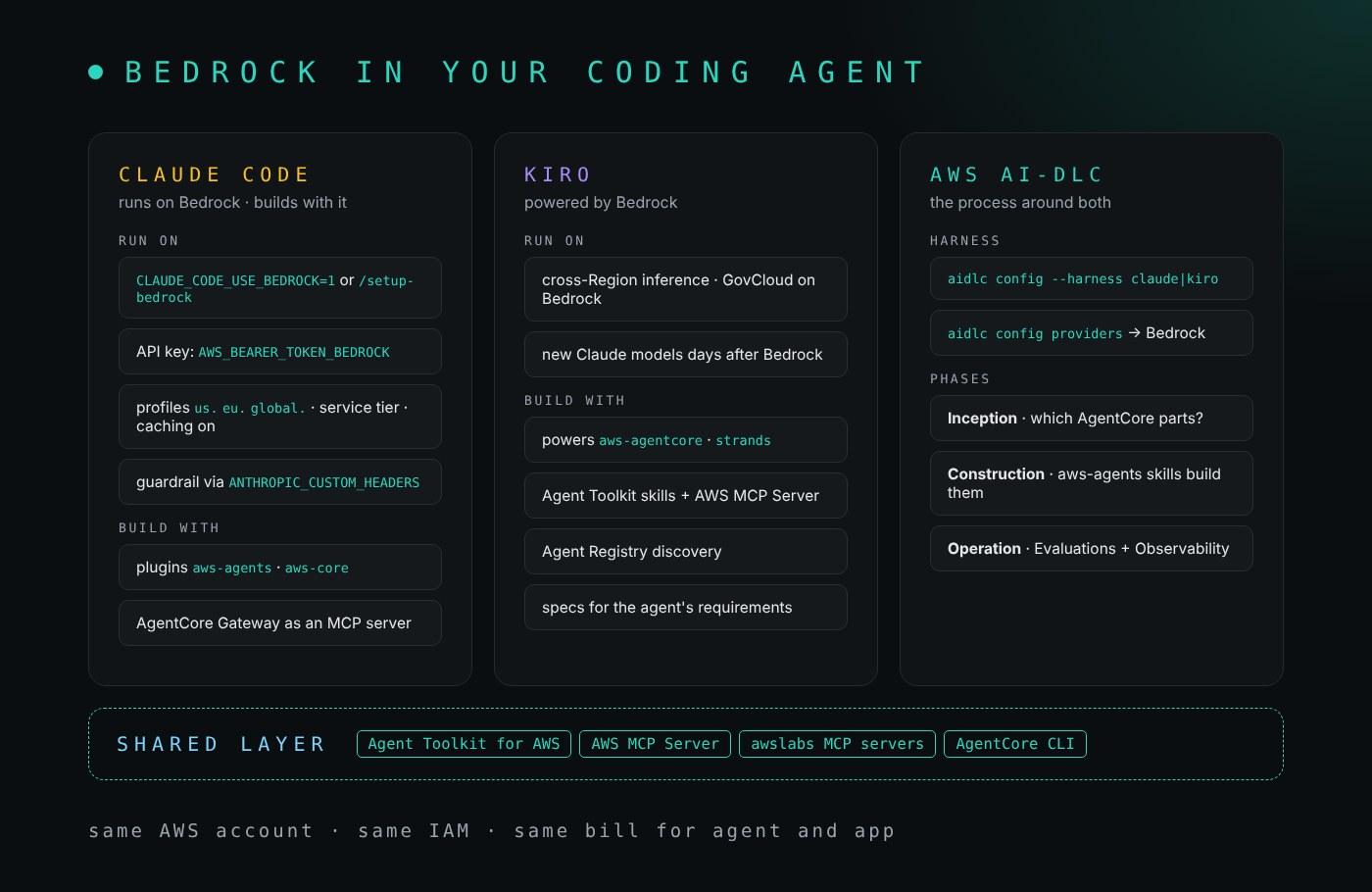Image resolution: width=1372 pixels, height=892 pixels.
Task: Select the AgentCore CLI chip
Action: (1014, 744)
